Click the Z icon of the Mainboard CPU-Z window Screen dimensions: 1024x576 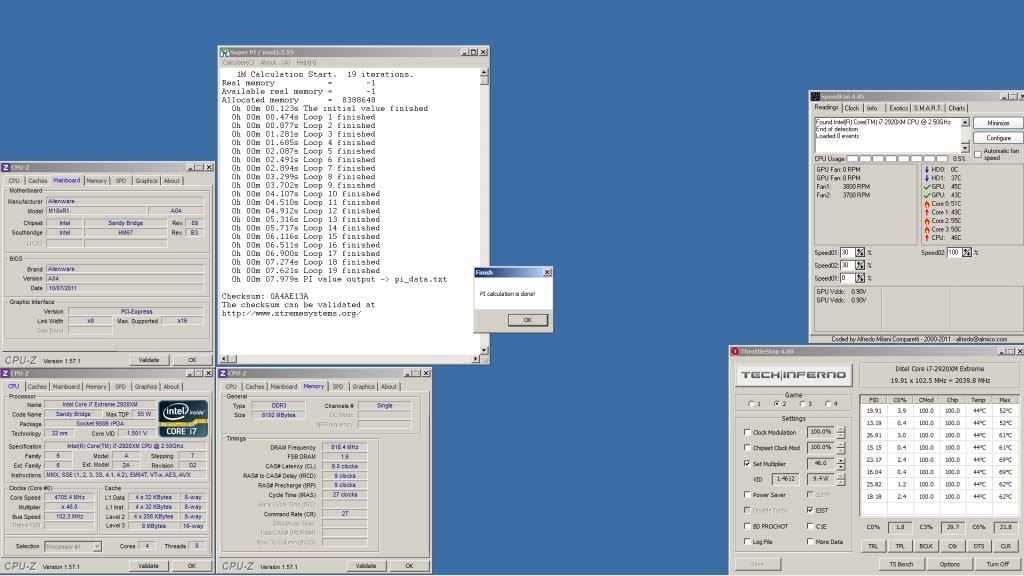click(x=5, y=167)
